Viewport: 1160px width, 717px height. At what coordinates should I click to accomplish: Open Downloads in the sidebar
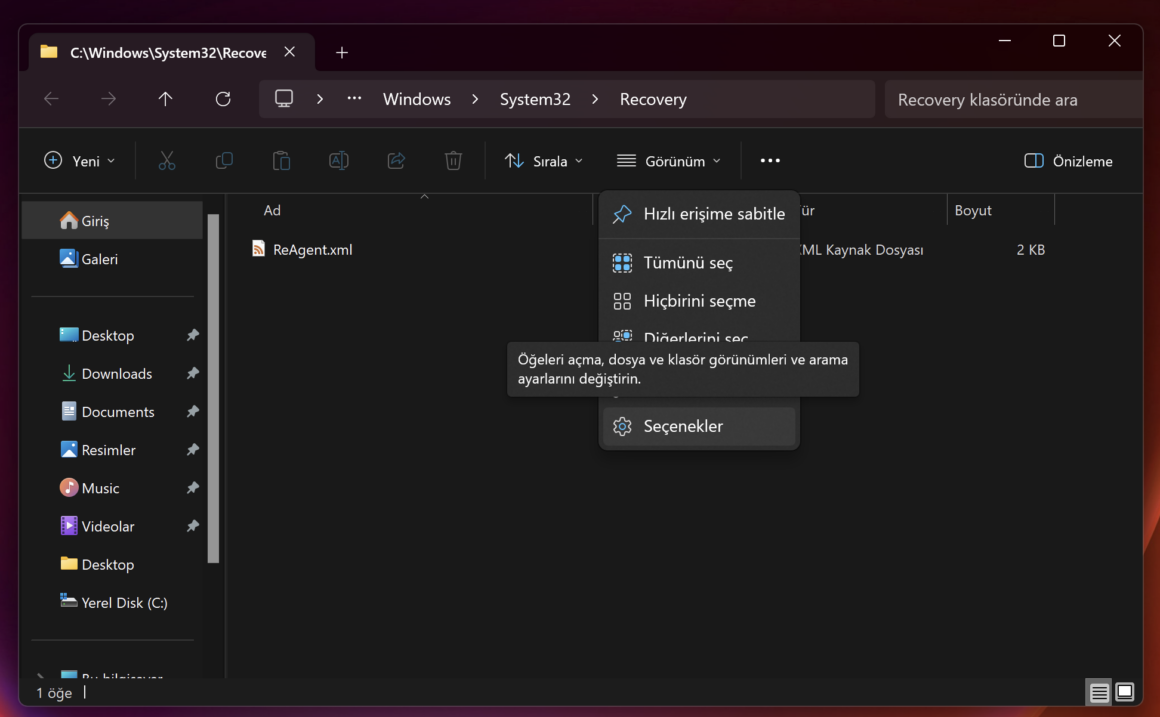pos(112,374)
